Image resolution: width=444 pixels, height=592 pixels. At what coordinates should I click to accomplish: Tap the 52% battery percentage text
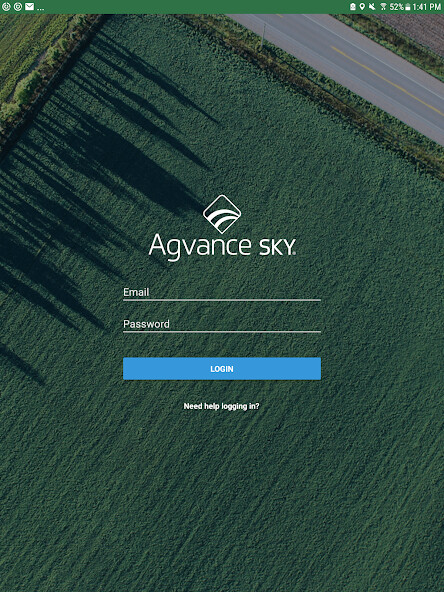397,7
